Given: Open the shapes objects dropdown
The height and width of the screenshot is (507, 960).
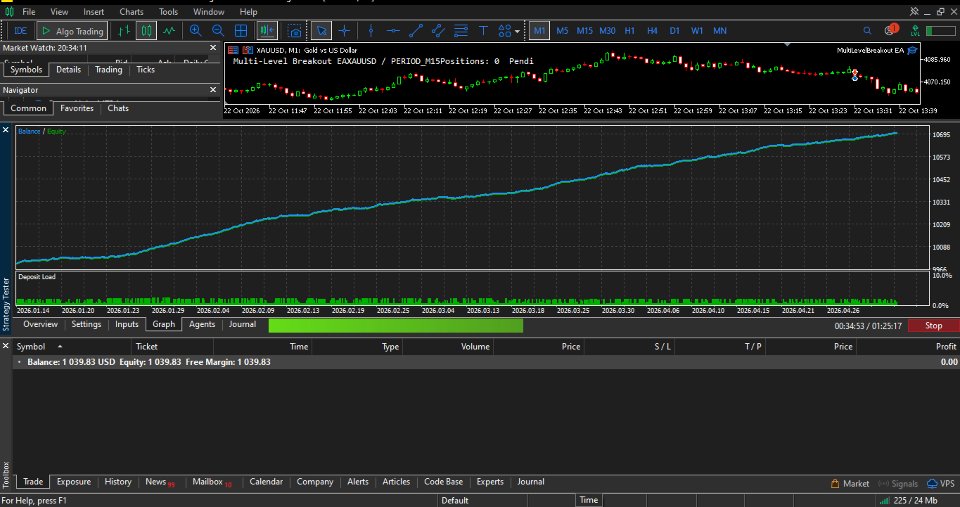Looking at the screenshot, I should point(509,31).
